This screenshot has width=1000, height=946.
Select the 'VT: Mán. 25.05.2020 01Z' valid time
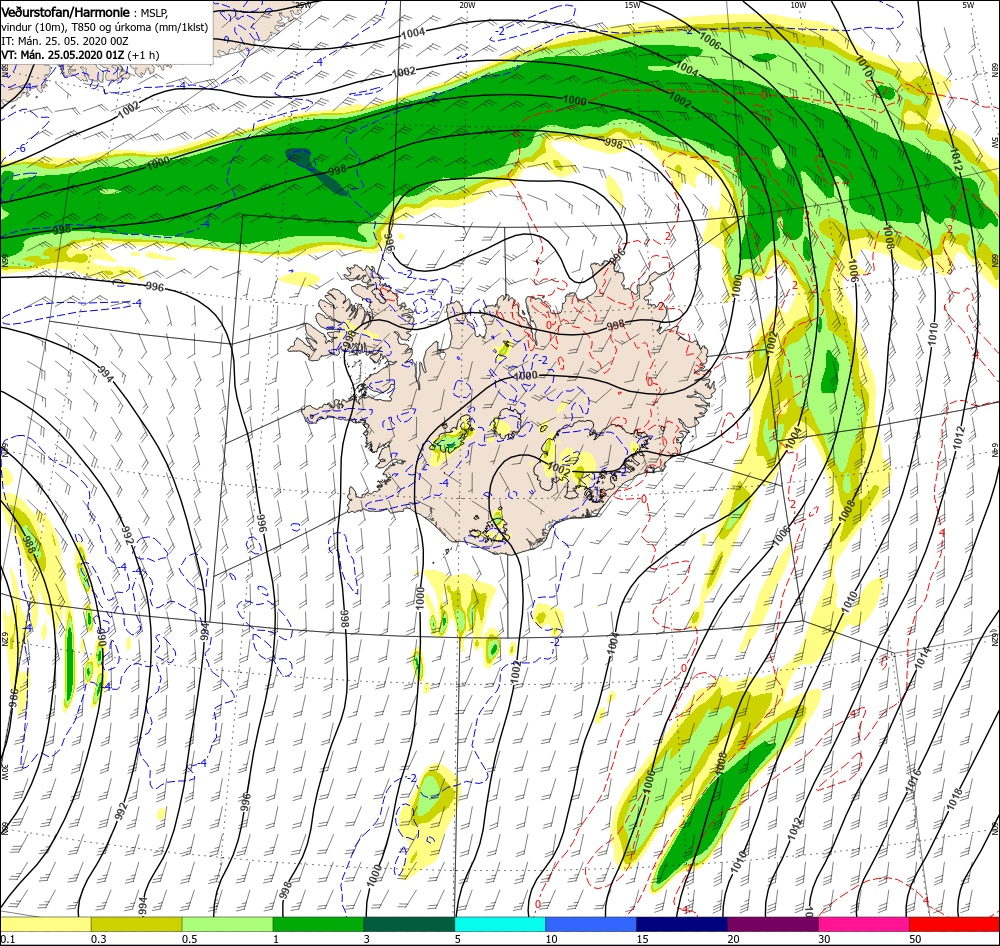(x=62, y=55)
